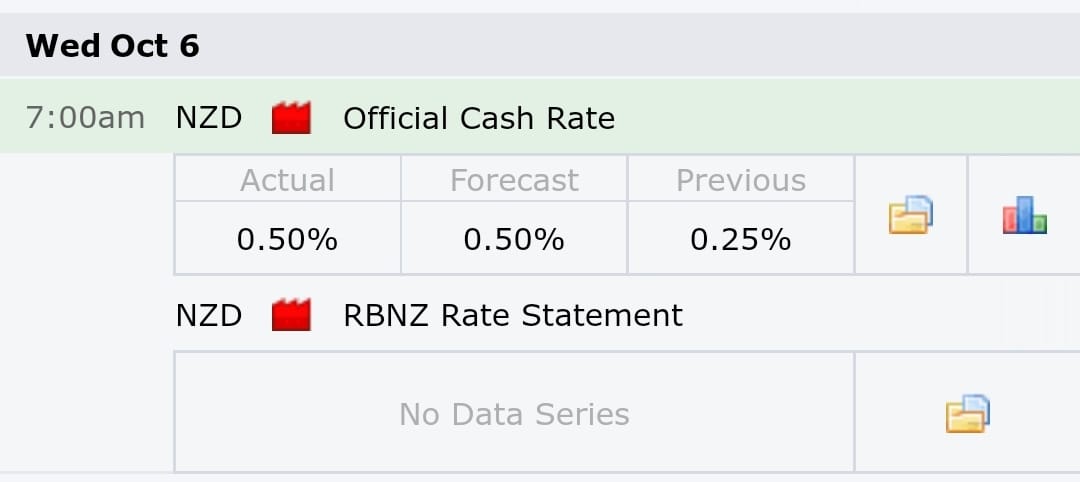
Task: Collapse the RBNZ Rate Statement event row
Action: tap(627, 315)
